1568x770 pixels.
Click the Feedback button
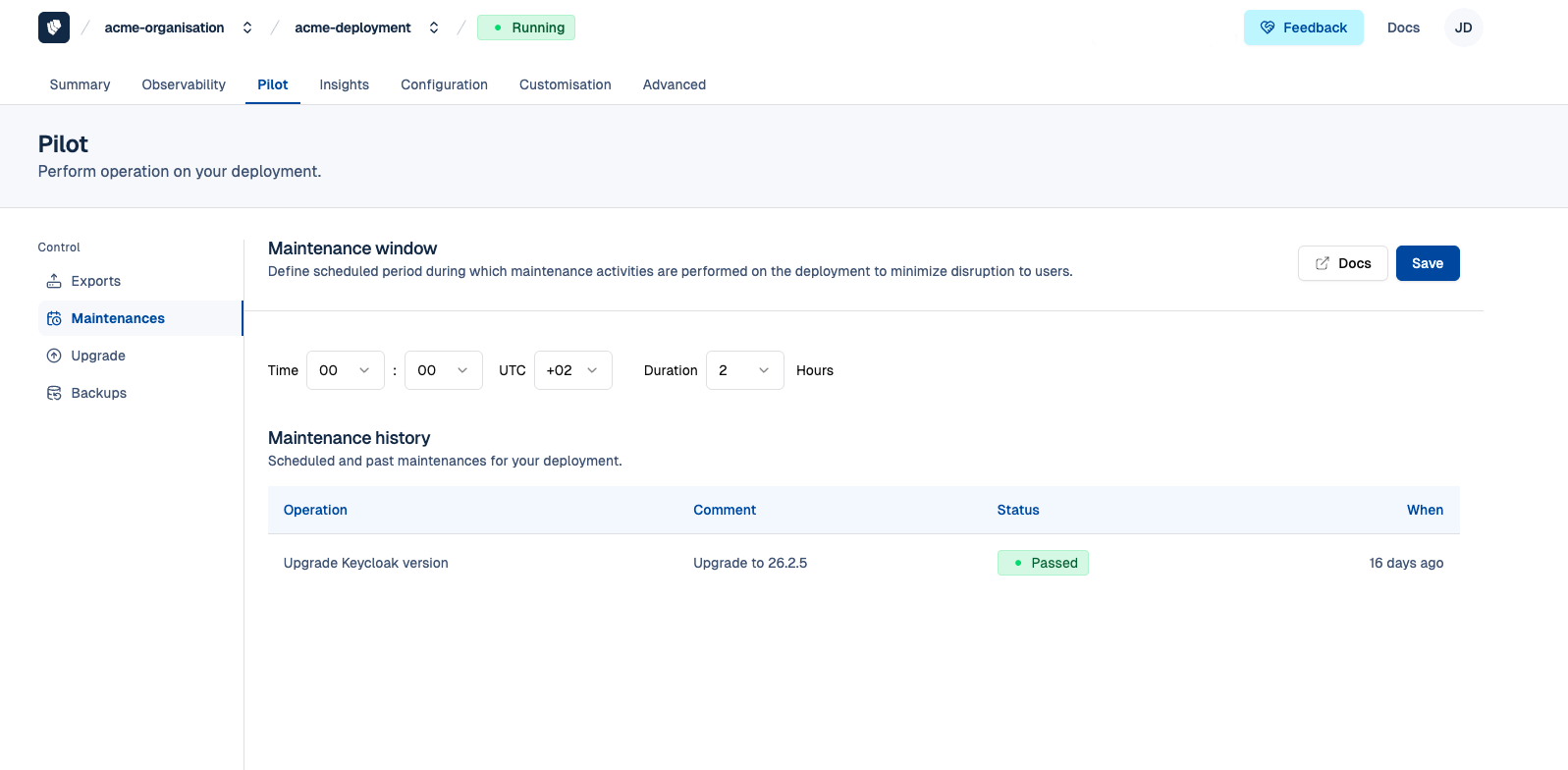click(1304, 27)
